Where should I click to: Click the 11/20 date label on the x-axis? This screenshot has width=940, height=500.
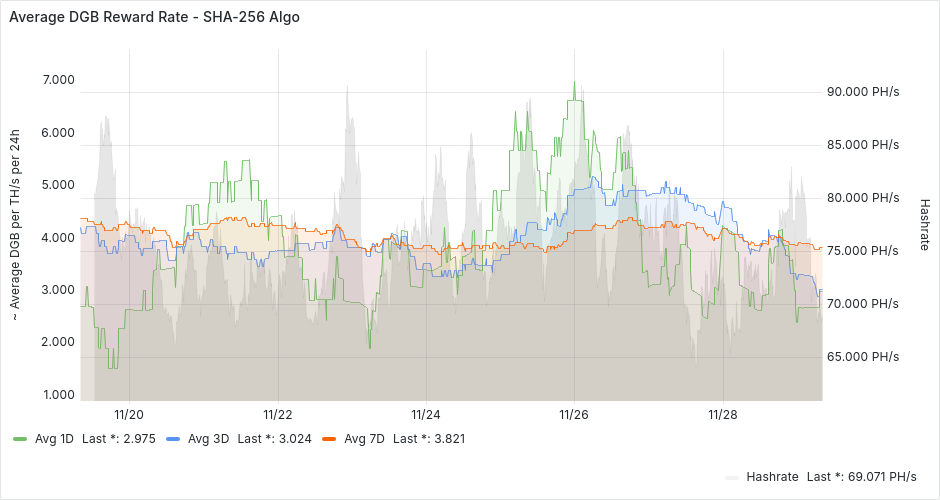pos(129,414)
